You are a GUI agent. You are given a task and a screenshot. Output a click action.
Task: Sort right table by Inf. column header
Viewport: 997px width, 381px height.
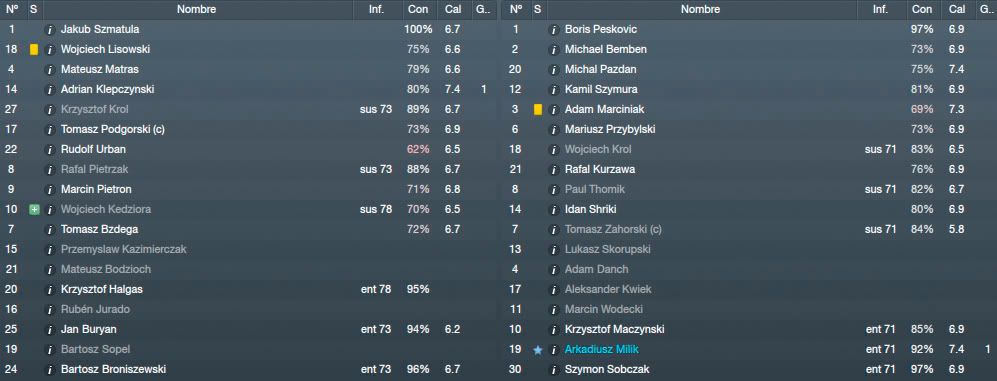[x=881, y=10]
